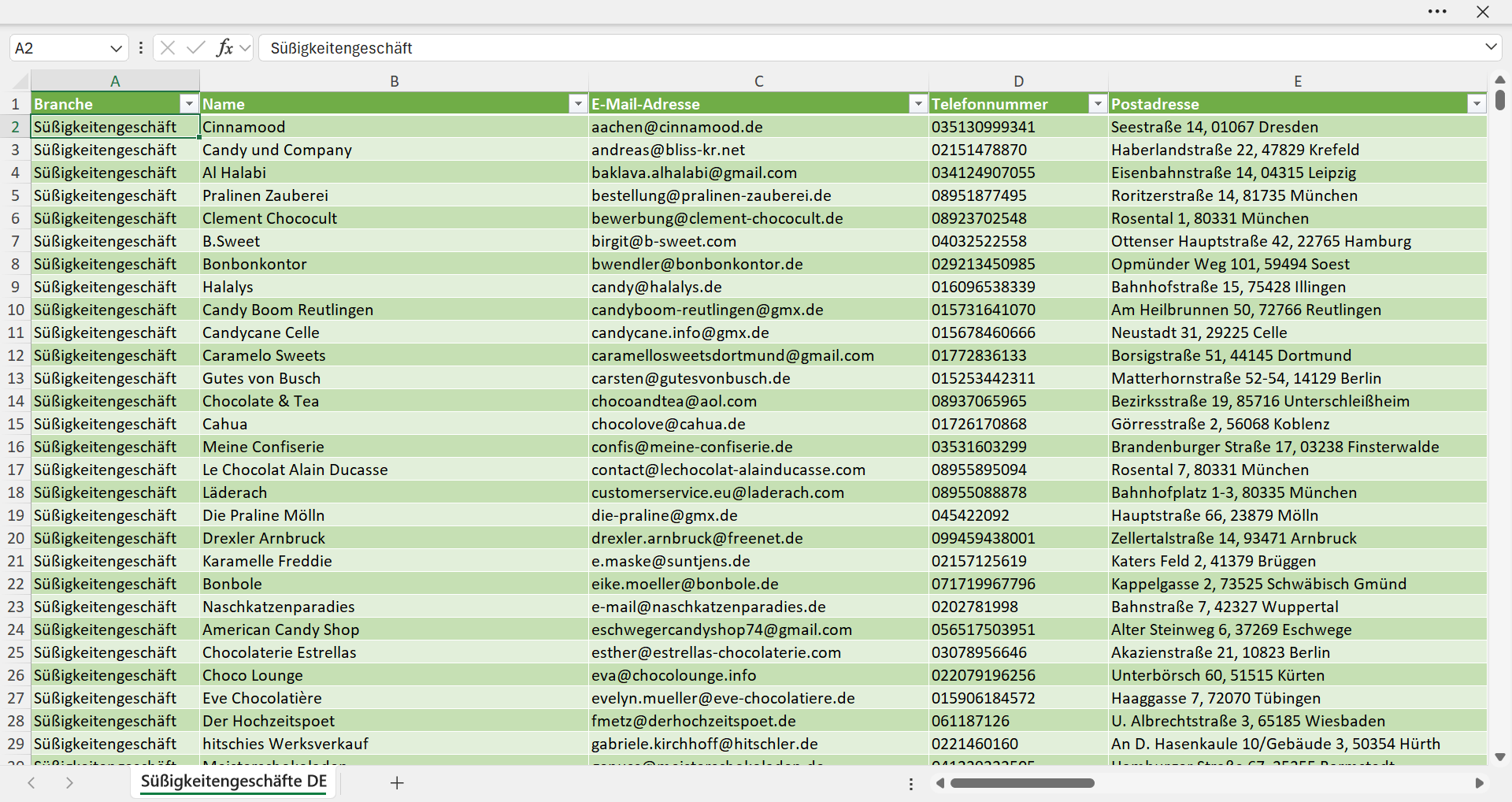Select the Karamelle Freddie cell

[x=394, y=561]
